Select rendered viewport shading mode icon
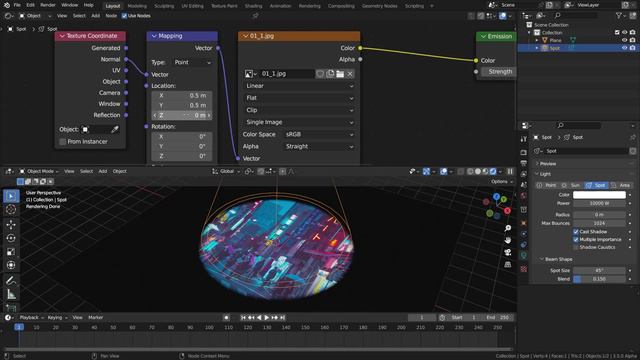The height and width of the screenshot is (360, 640). [x=493, y=171]
